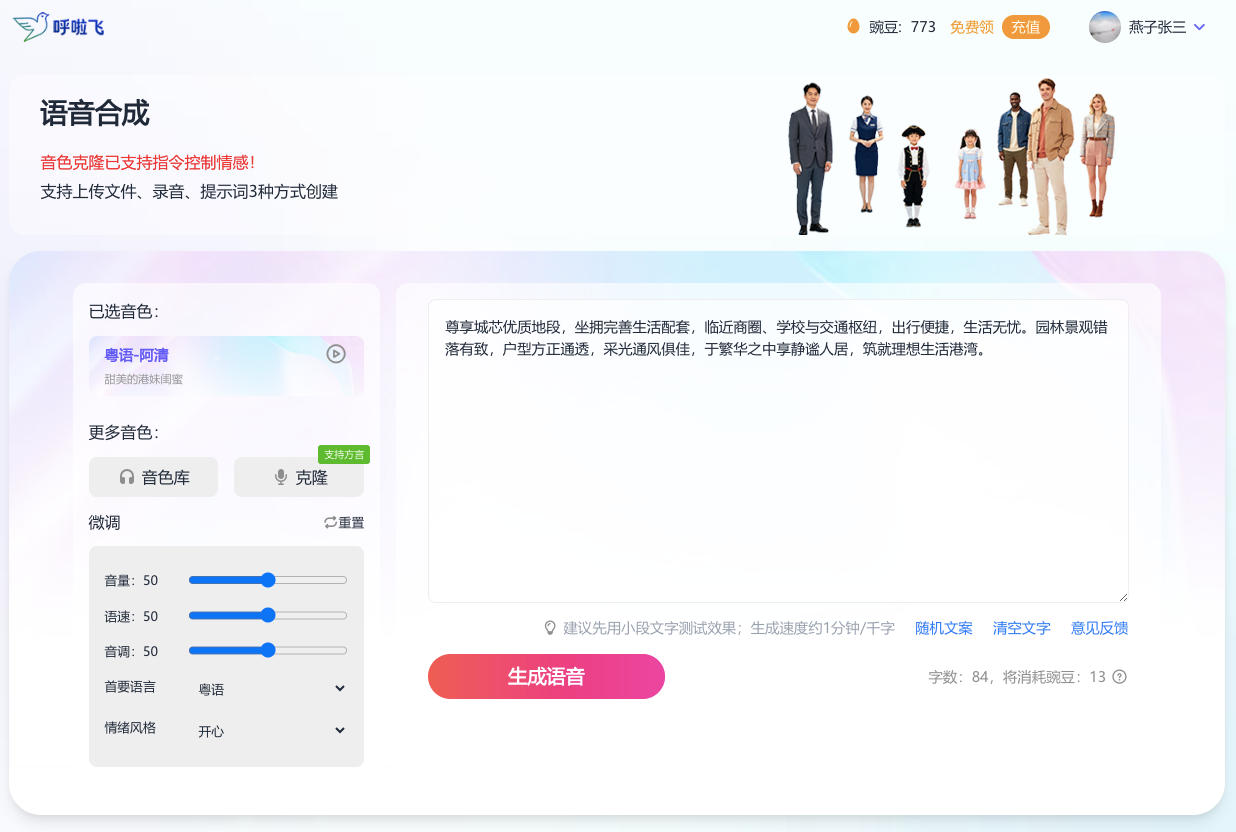Image resolution: width=1236 pixels, height=832 pixels.
Task: Click the 充值 recharge button
Action: coord(1025,27)
